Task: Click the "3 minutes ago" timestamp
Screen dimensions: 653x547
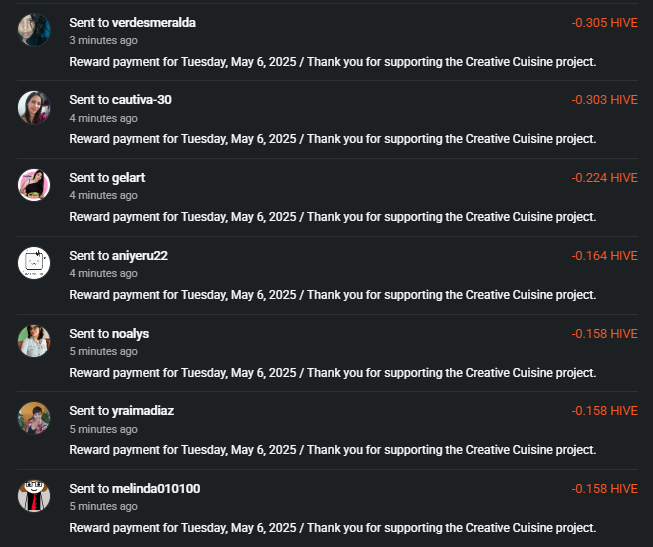Action: pyautogui.click(x=103, y=40)
